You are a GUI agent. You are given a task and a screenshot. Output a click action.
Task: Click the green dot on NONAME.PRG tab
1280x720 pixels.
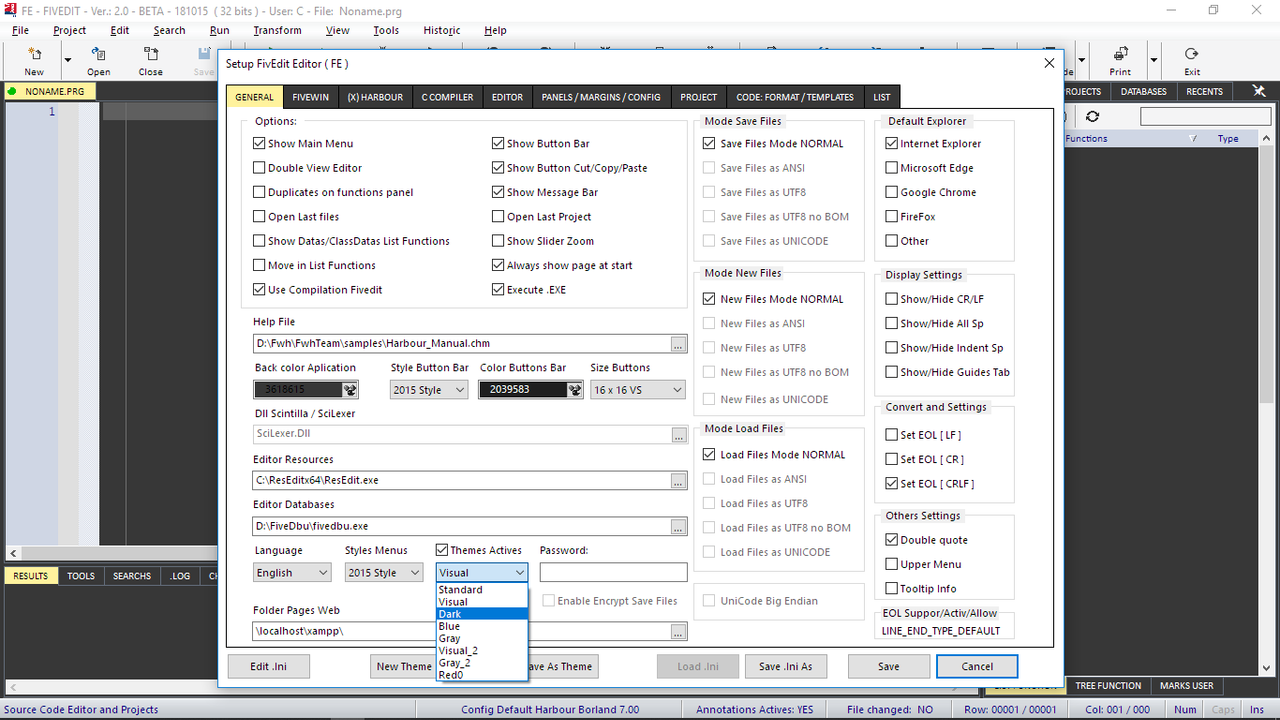pos(13,91)
